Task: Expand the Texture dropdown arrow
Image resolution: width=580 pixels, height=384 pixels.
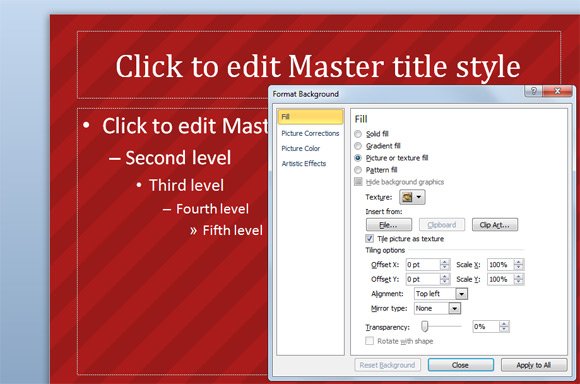Action: coord(419,197)
